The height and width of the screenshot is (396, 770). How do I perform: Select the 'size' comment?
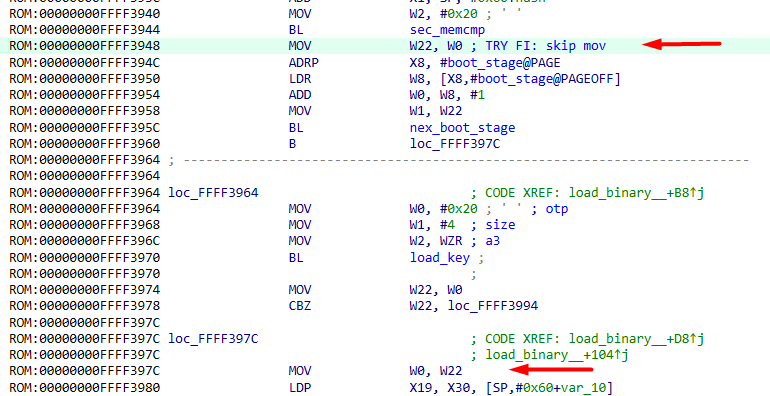pyautogui.click(x=500, y=225)
